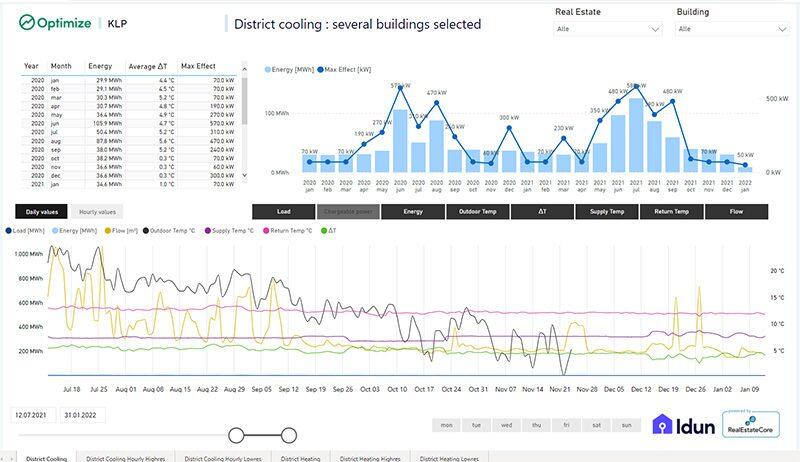The height and width of the screenshot is (462, 800).
Task: Open the District Cooling sheet tab
Action: (x=46, y=457)
